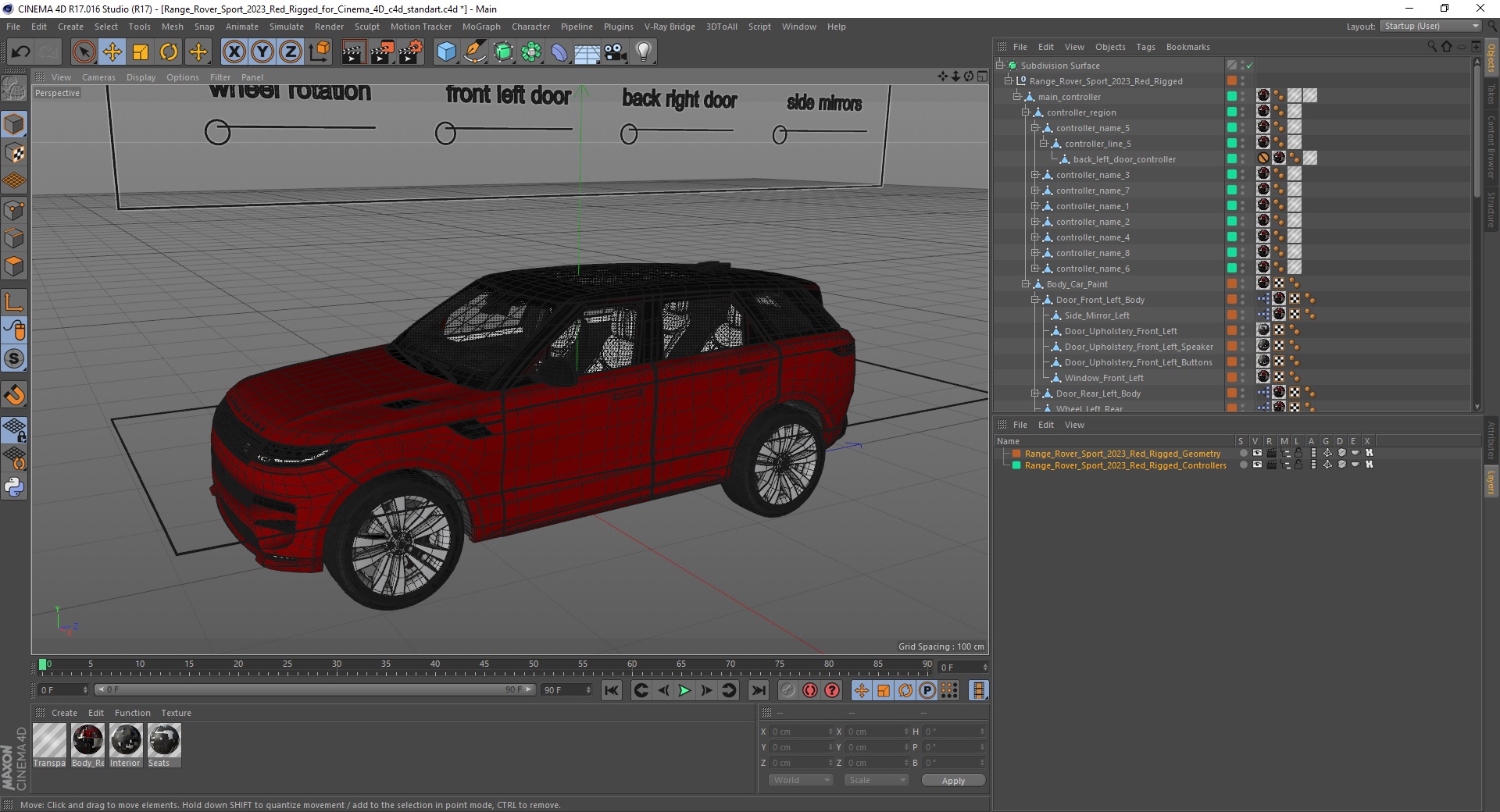Switch to Points mode

(14, 210)
